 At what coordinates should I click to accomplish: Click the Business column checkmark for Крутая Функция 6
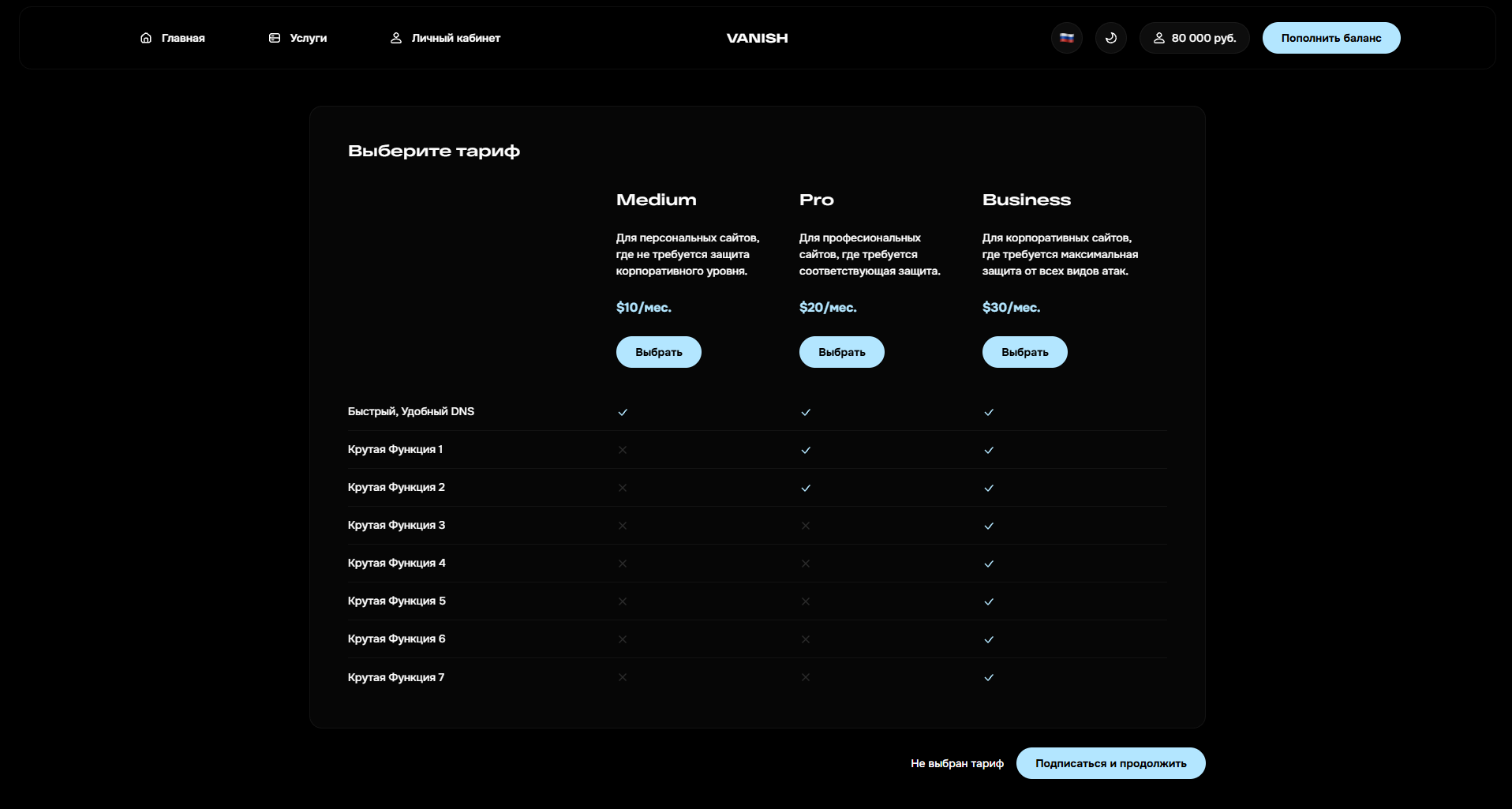[988, 639]
